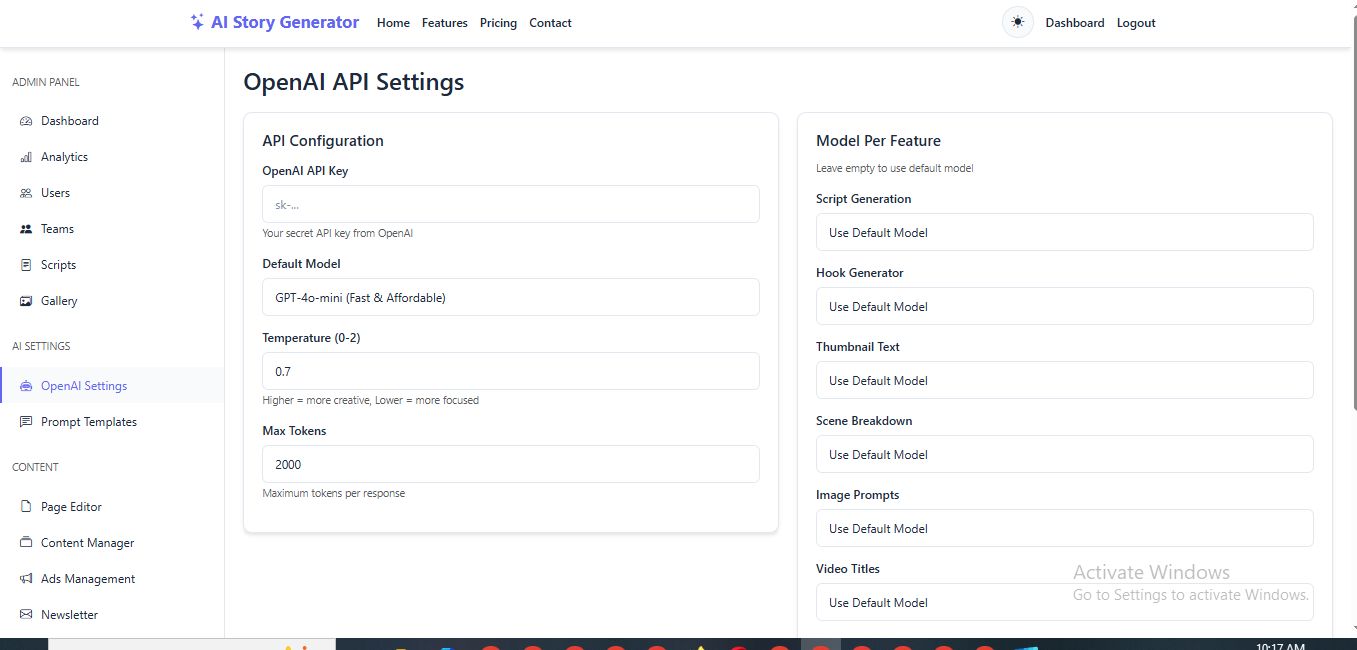Click the Dashboard gauge icon in sidebar
Screen dimensions: 1357x650
26,121
